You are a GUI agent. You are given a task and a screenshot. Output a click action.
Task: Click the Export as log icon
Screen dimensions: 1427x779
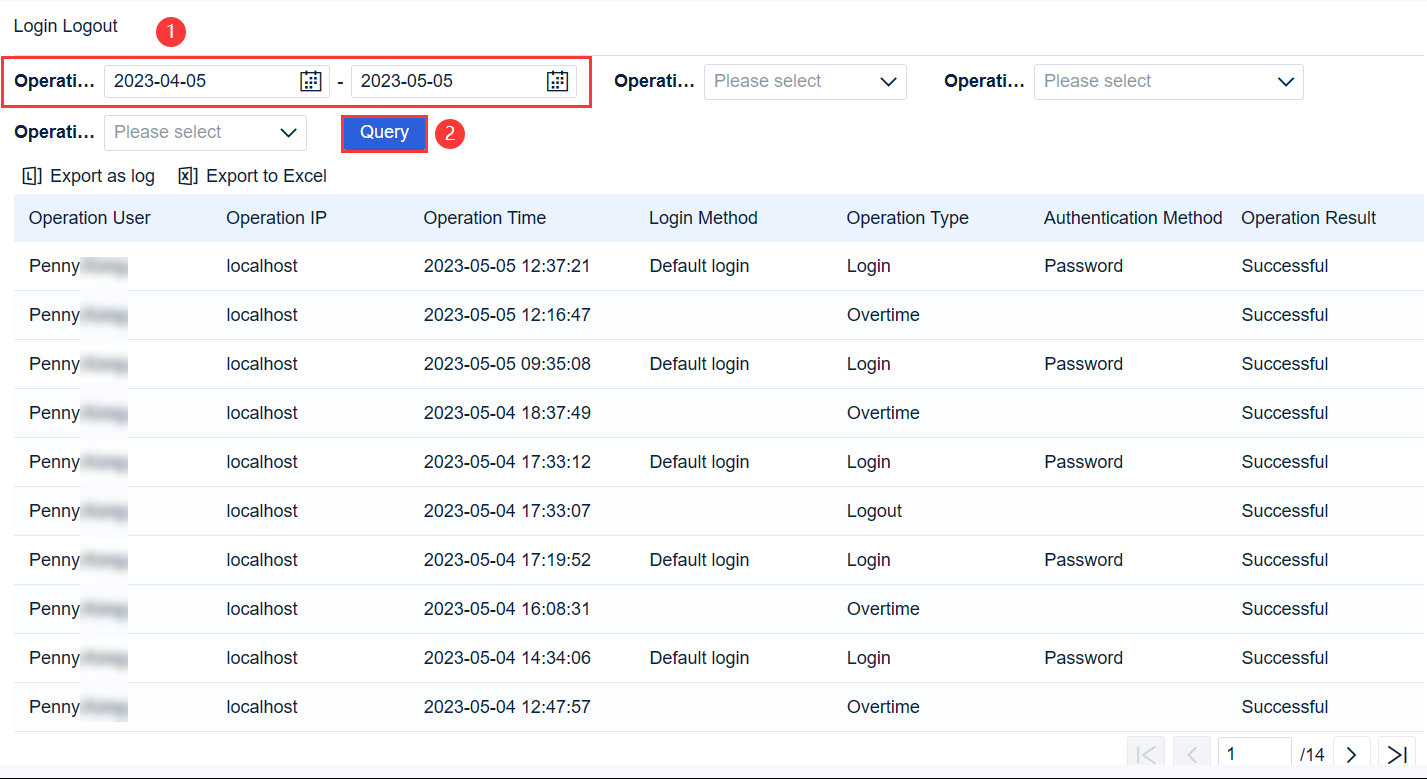tap(30, 175)
